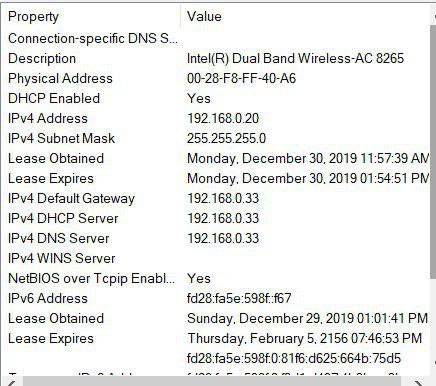Click the vertical scrollbar down arrow
Viewport: 436px width, 386px height.
click(434, 362)
